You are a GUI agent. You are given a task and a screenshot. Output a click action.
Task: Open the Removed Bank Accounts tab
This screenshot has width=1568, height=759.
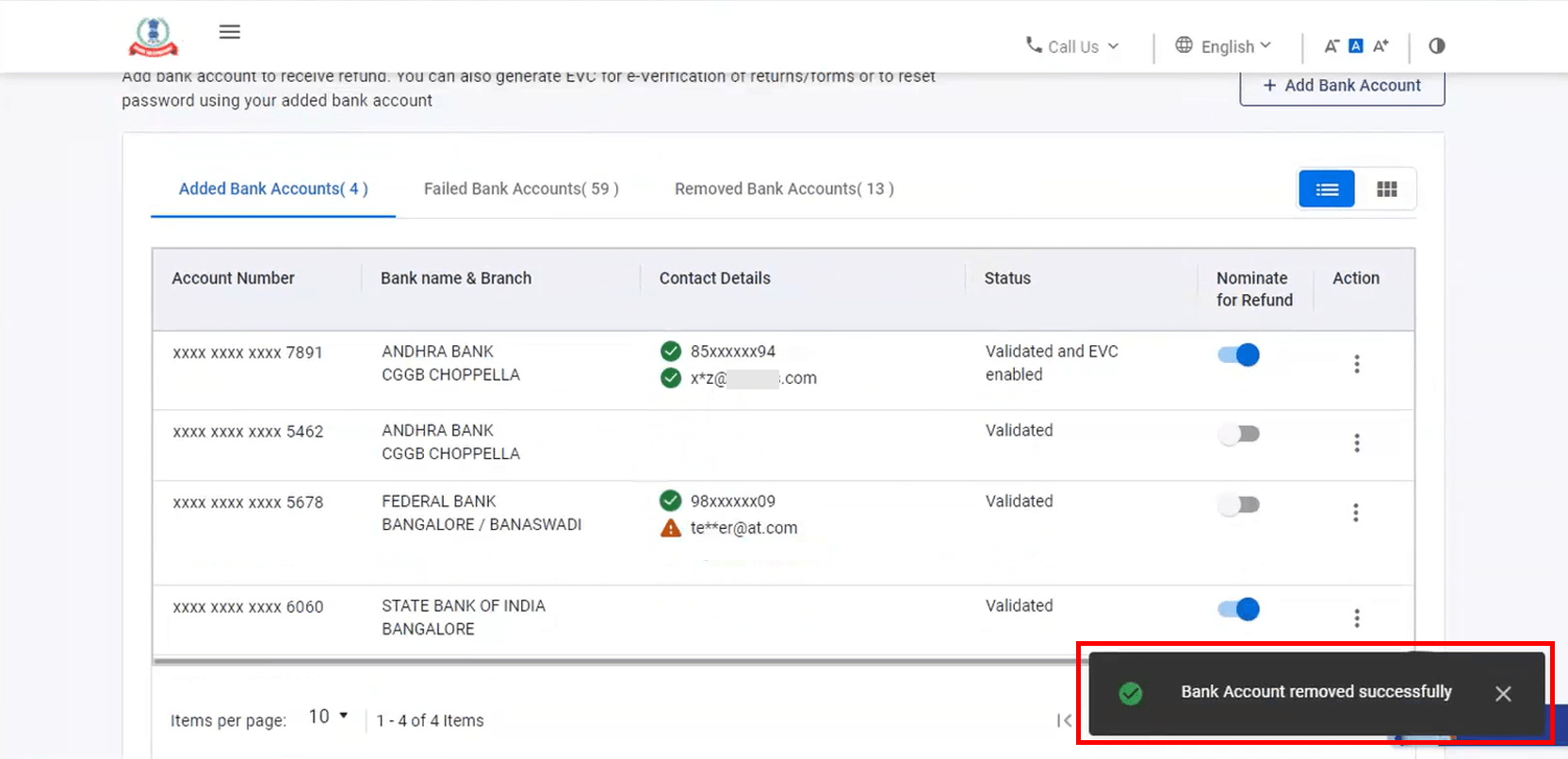[x=784, y=189]
